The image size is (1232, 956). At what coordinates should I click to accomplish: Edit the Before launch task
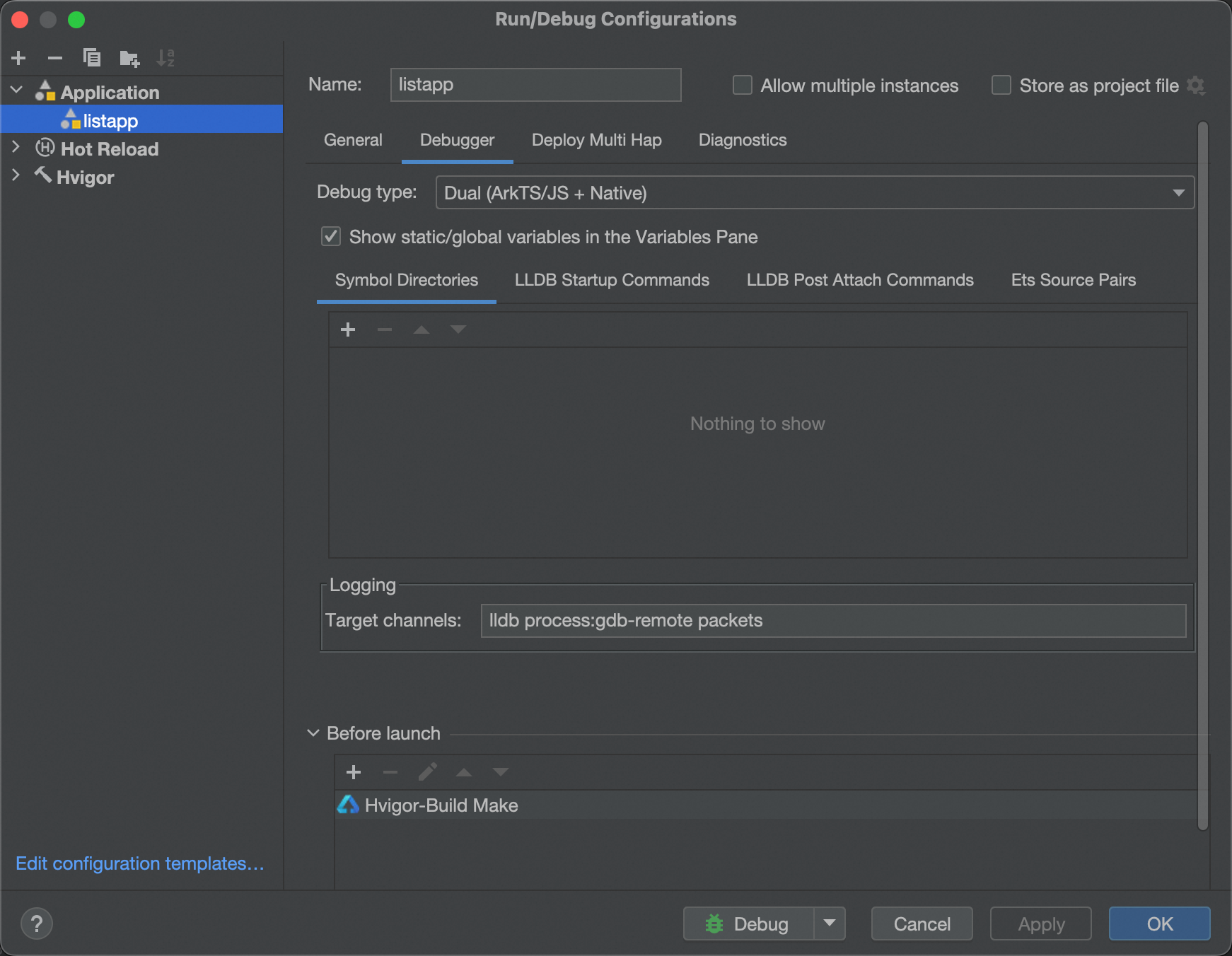(x=427, y=772)
